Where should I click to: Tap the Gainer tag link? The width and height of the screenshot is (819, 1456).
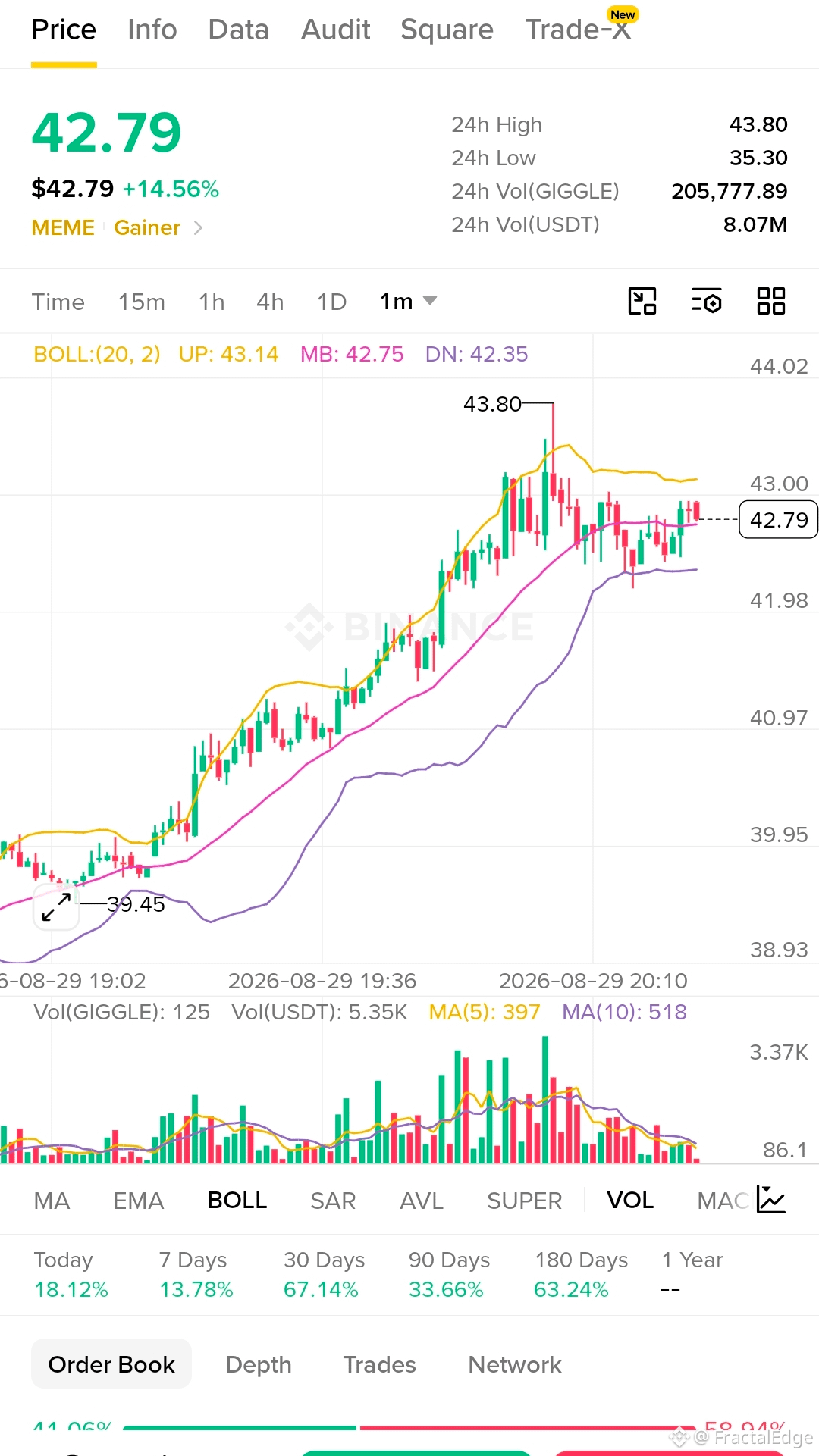[147, 227]
